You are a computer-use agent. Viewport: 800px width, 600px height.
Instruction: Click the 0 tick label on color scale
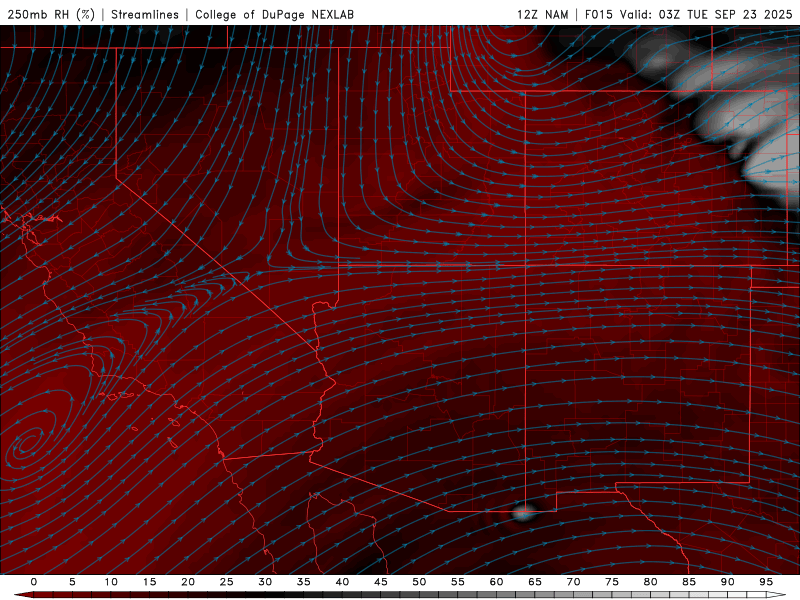pyautogui.click(x=34, y=582)
